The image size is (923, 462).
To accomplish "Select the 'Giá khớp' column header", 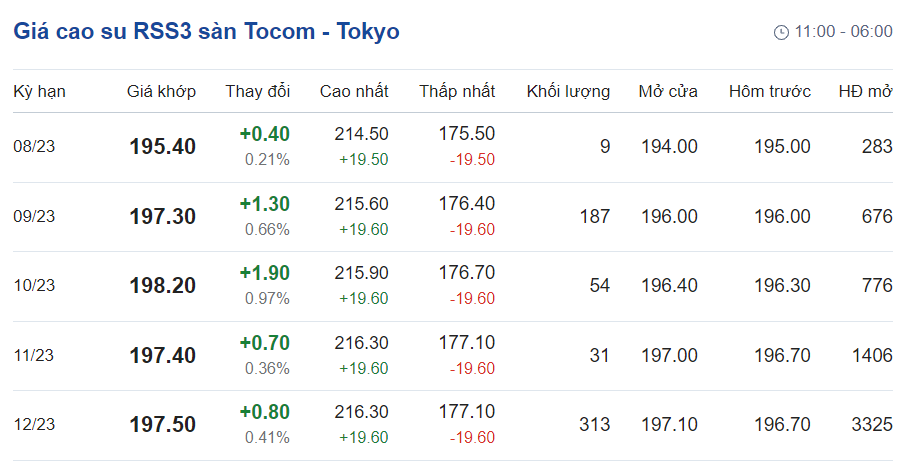I will pos(161,92).
